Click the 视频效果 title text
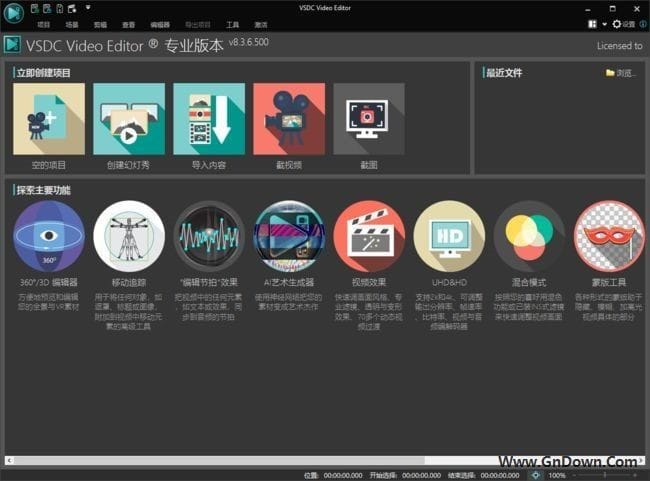The image size is (650, 481). click(369, 282)
